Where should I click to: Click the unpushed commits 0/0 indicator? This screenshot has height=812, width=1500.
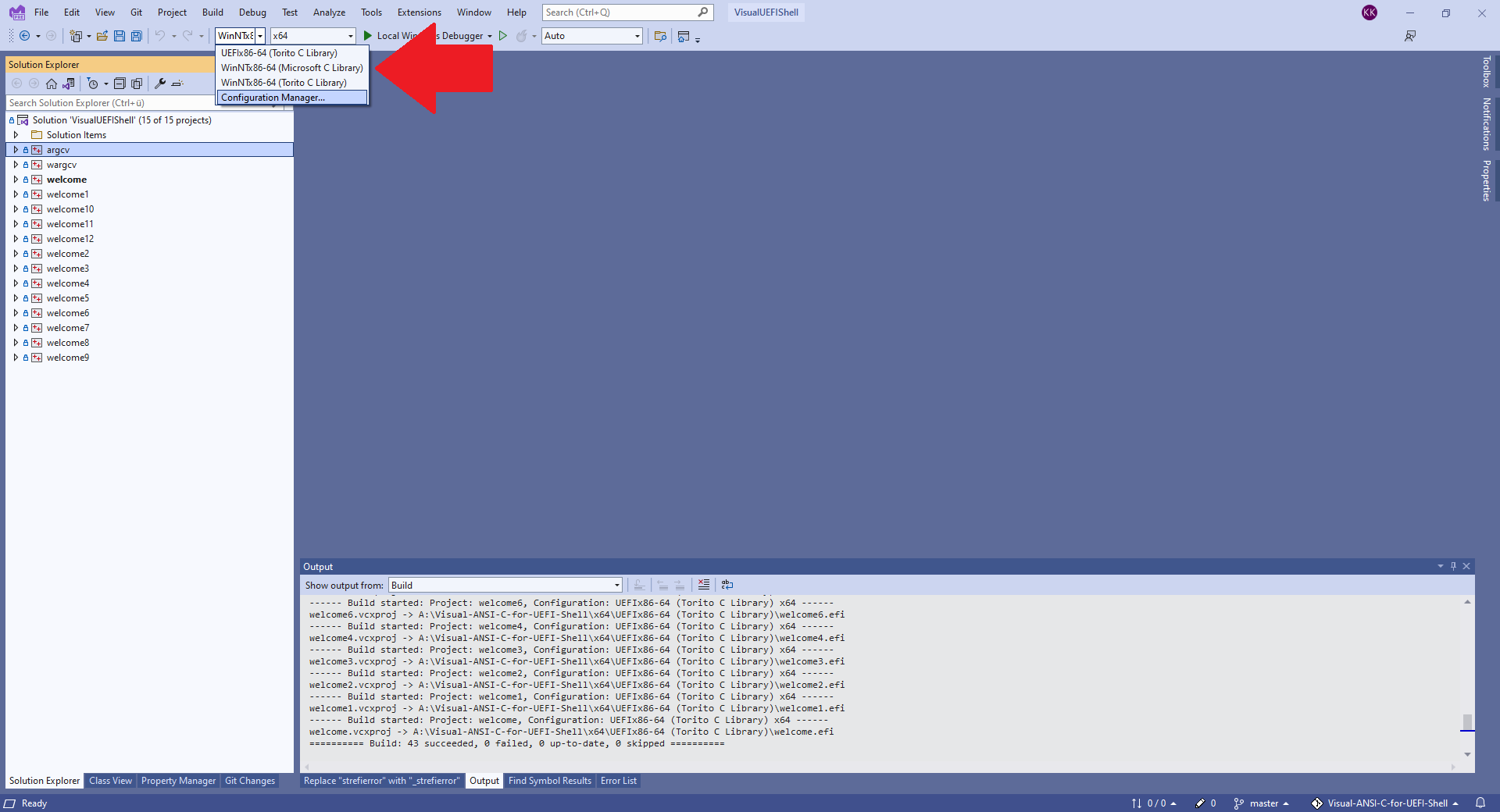[1154, 803]
